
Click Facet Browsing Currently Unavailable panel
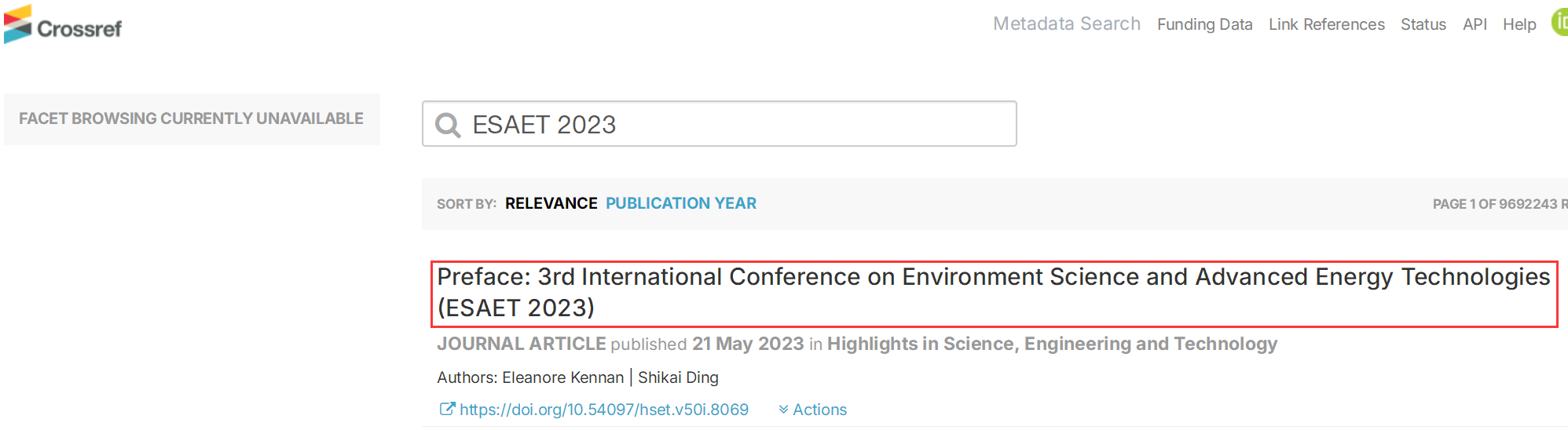[x=192, y=118]
